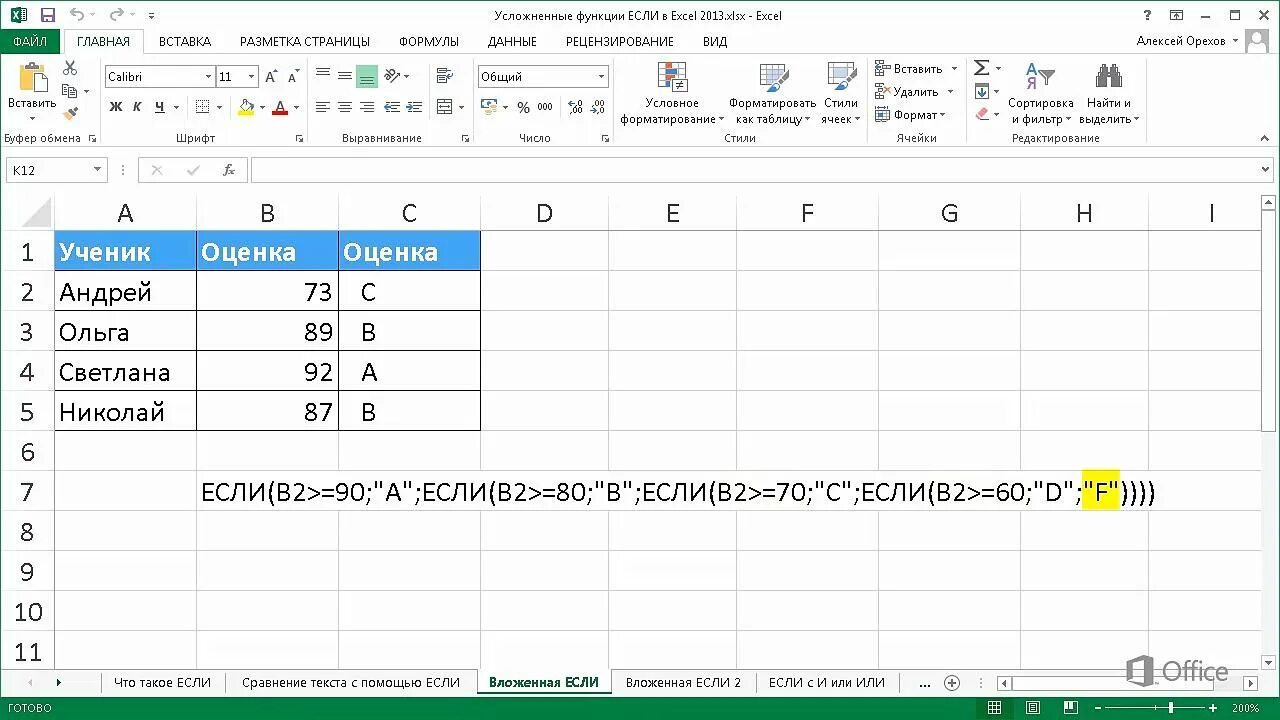
Task: Click the Merge and Center icon
Action: pos(444,107)
